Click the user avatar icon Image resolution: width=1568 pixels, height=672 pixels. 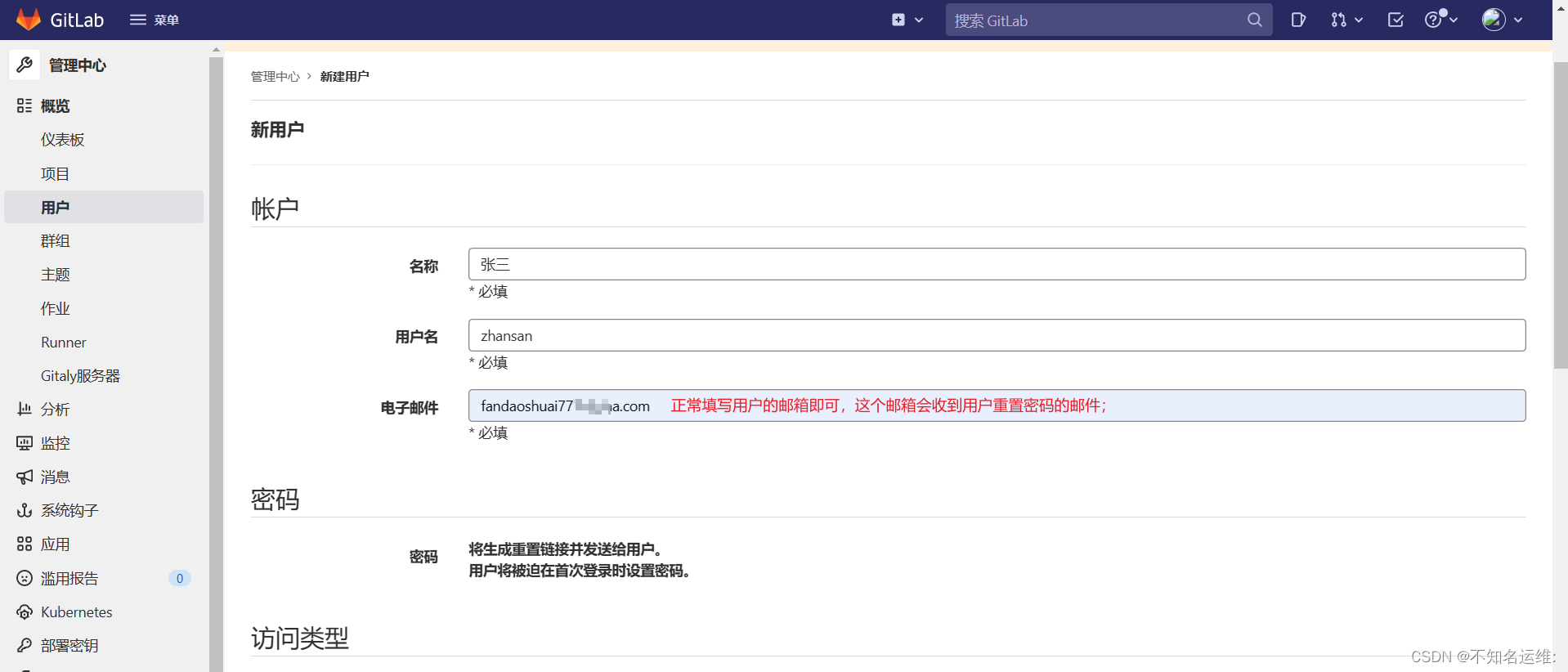1494,20
